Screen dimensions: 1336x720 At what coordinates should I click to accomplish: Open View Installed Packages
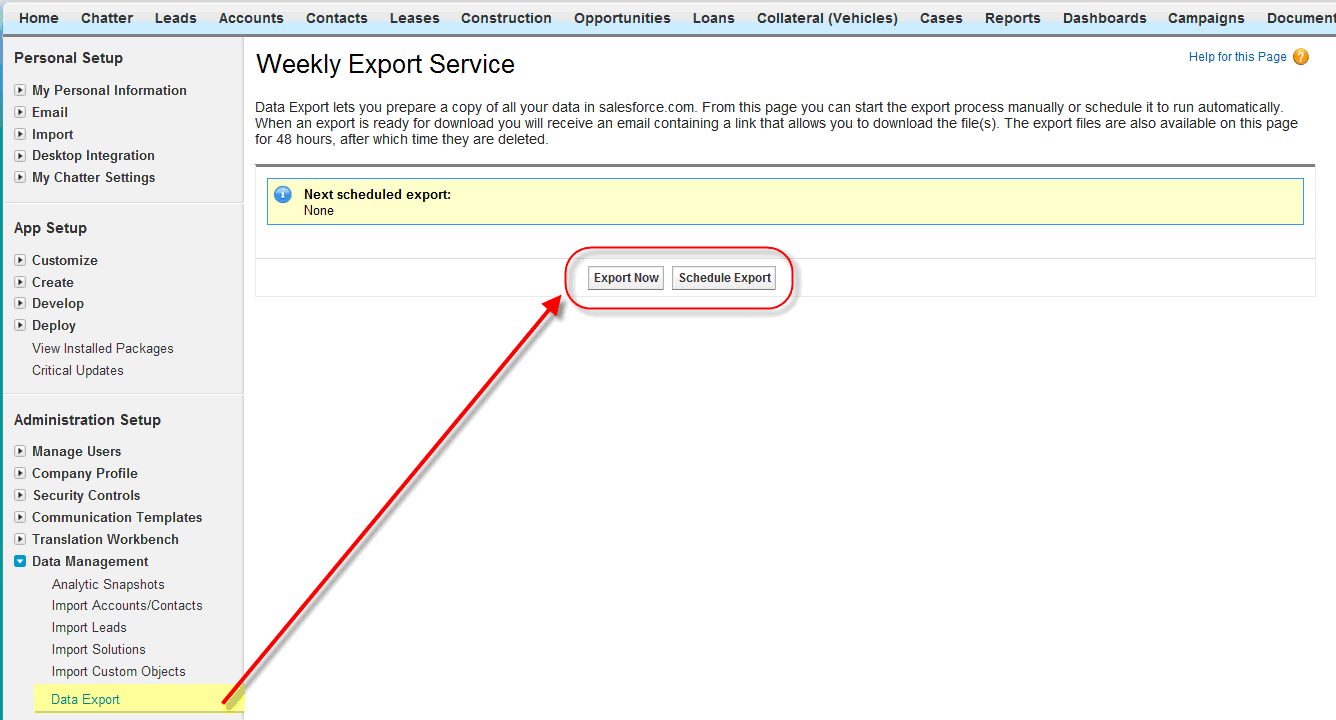coord(102,348)
